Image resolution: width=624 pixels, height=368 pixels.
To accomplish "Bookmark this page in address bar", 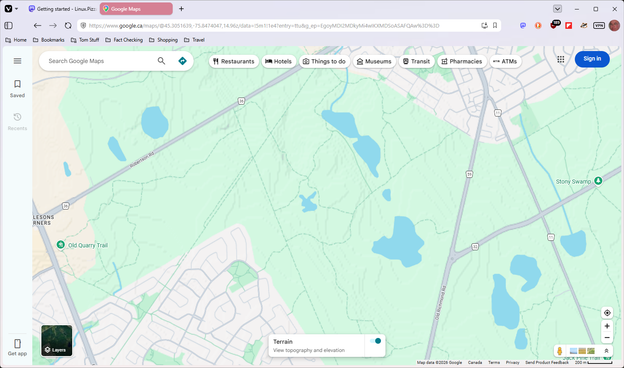I will pos(495,25).
